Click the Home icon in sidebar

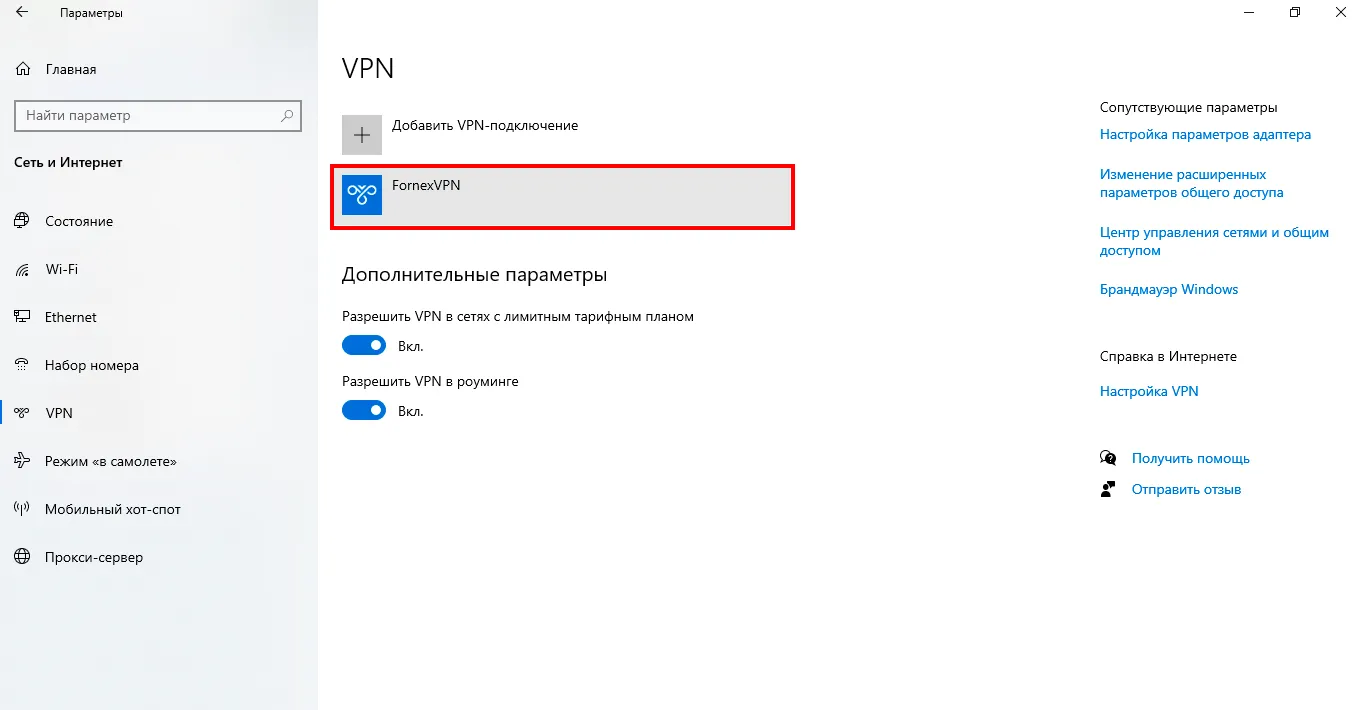point(22,69)
